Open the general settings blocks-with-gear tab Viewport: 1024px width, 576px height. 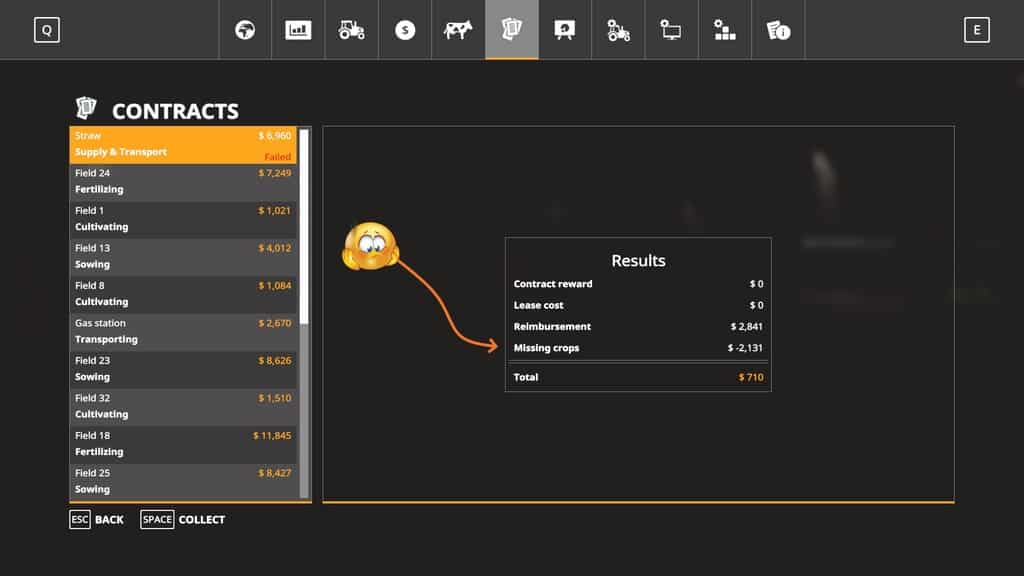(x=725, y=30)
